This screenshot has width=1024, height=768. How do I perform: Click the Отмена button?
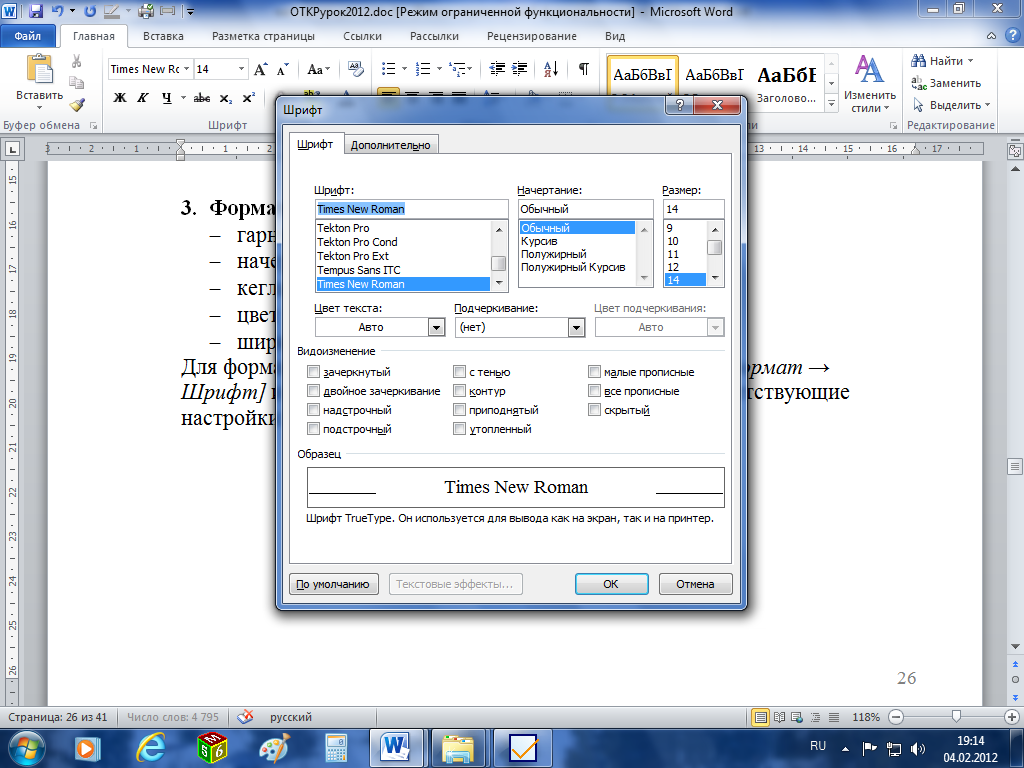tap(695, 584)
